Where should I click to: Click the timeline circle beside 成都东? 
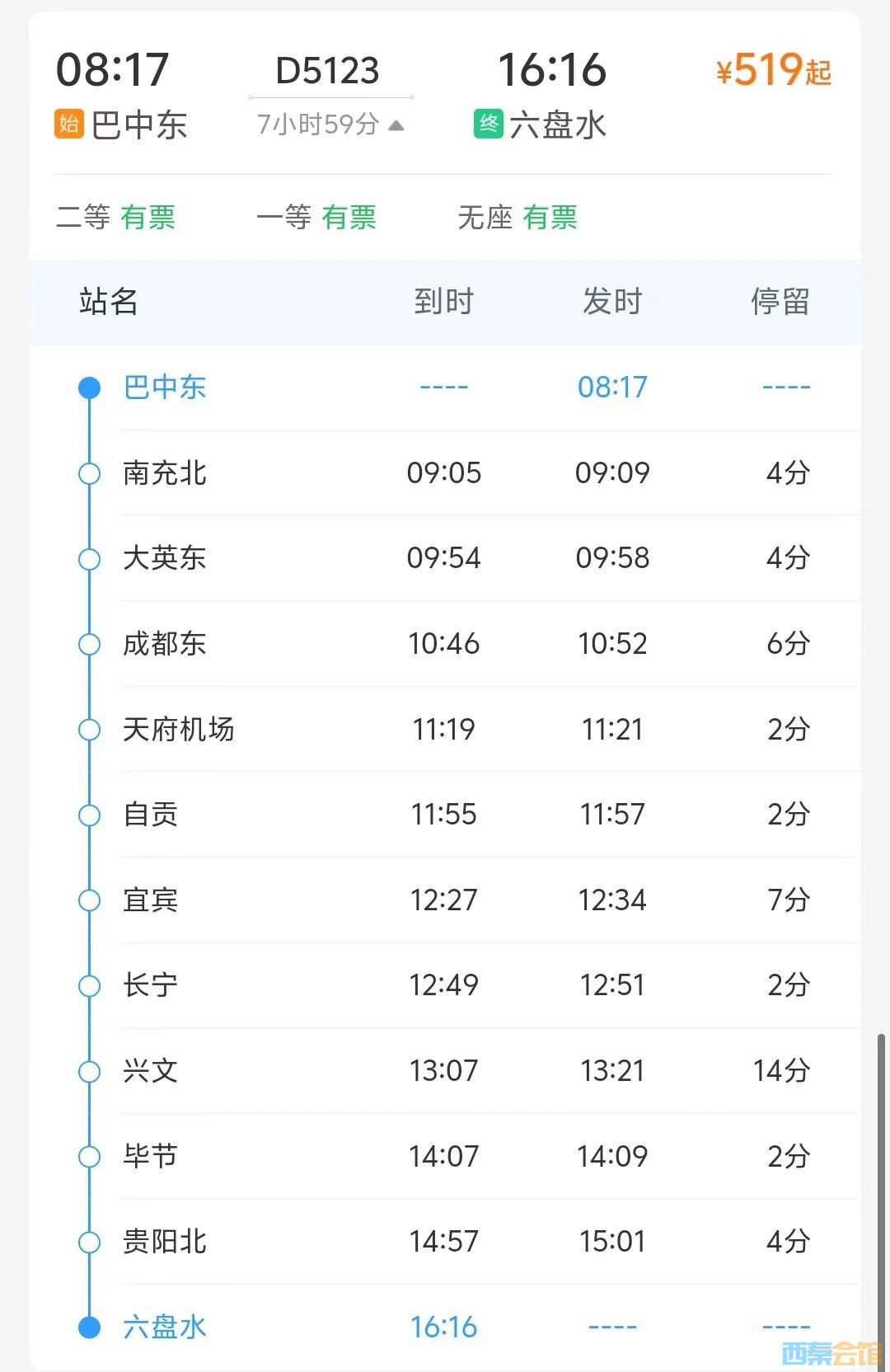[89, 644]
